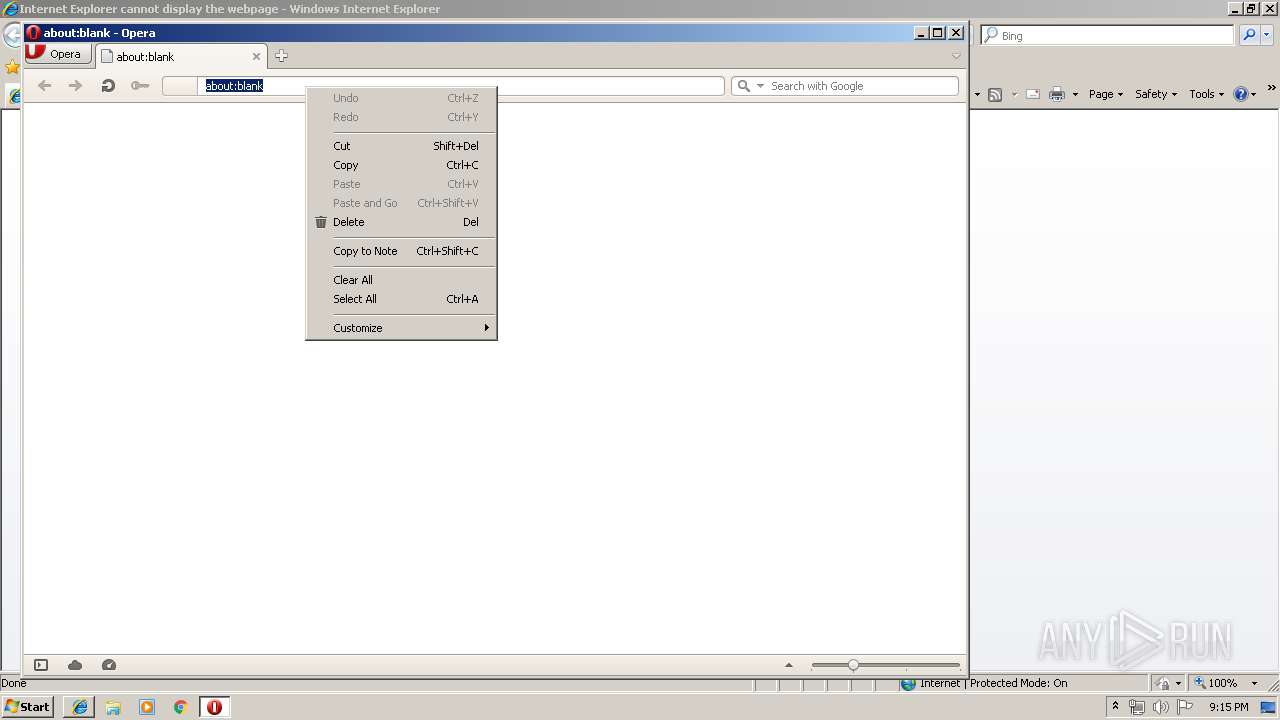Open the Windows Start menu
This screenshot has width=1280, height=720.
[27, 707]
